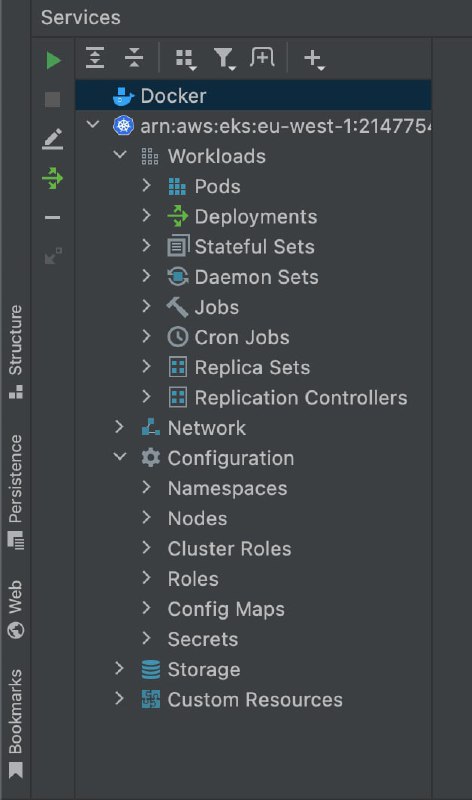Expand the Network section
Image resolution: width=472 pixels, height=800 pixels.
[x=119, y=427]
